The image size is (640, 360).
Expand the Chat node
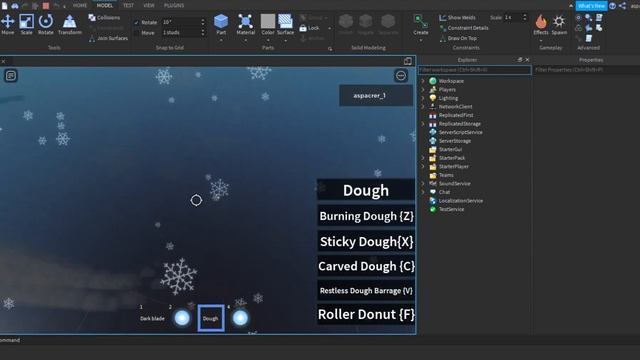423,192
